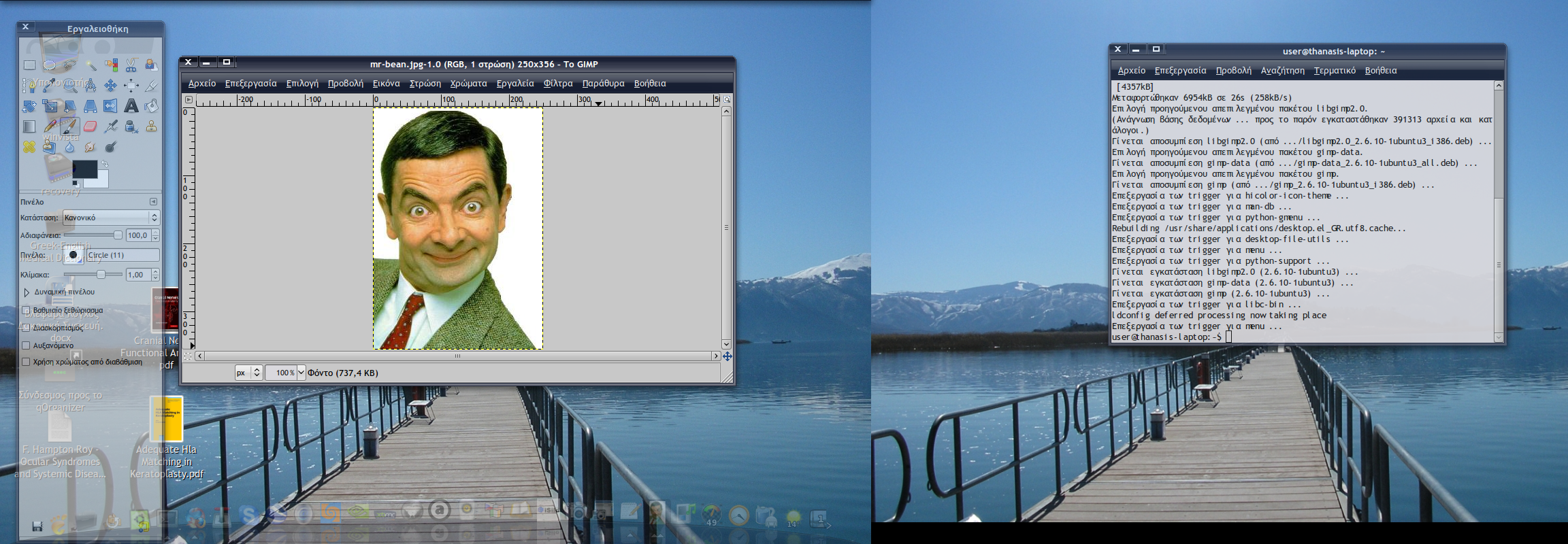Open the Αρχείο menu in GIMP
Screen dimensions: 1568x544
tap(202, 84)
